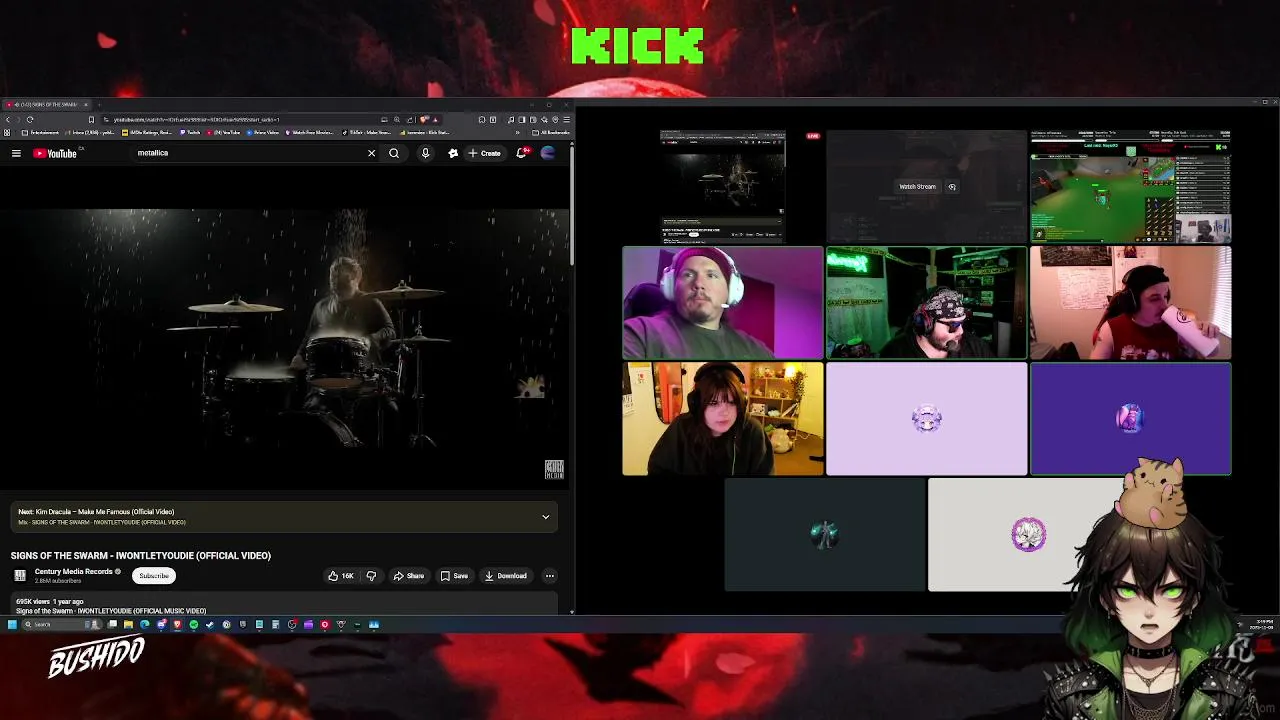Open File Explorer from the taskbar

pyautogui.click(x=128, y=624)
